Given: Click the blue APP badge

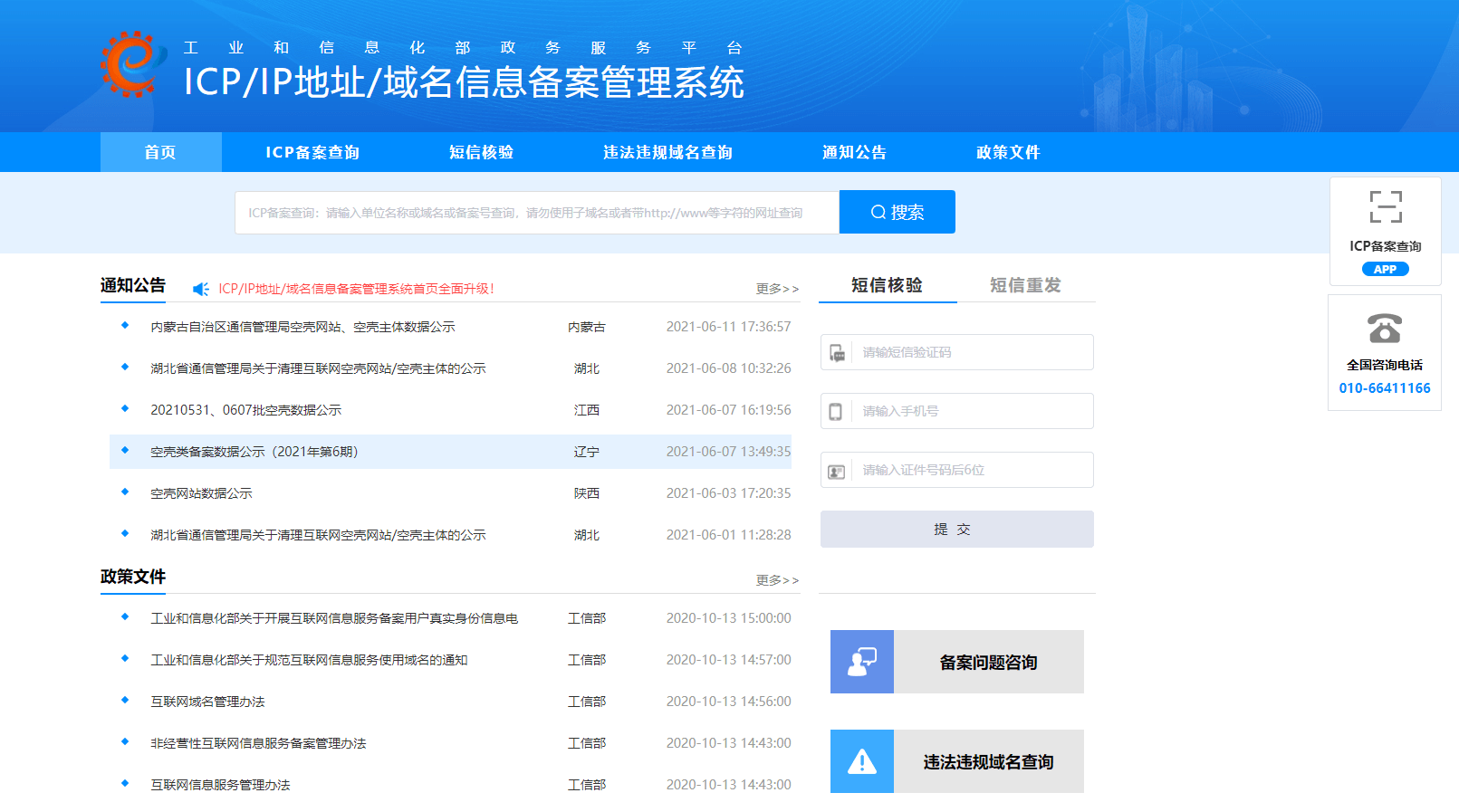Looking at the screenshot, I should click(x=1386, y=269).
